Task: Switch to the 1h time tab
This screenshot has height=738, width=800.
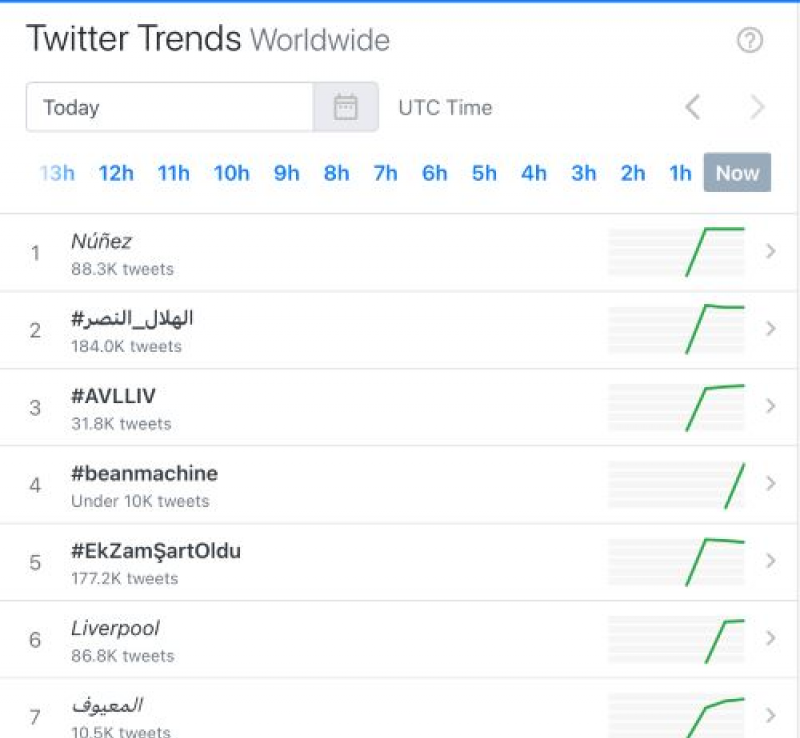Action: click(x=680, y=173)
